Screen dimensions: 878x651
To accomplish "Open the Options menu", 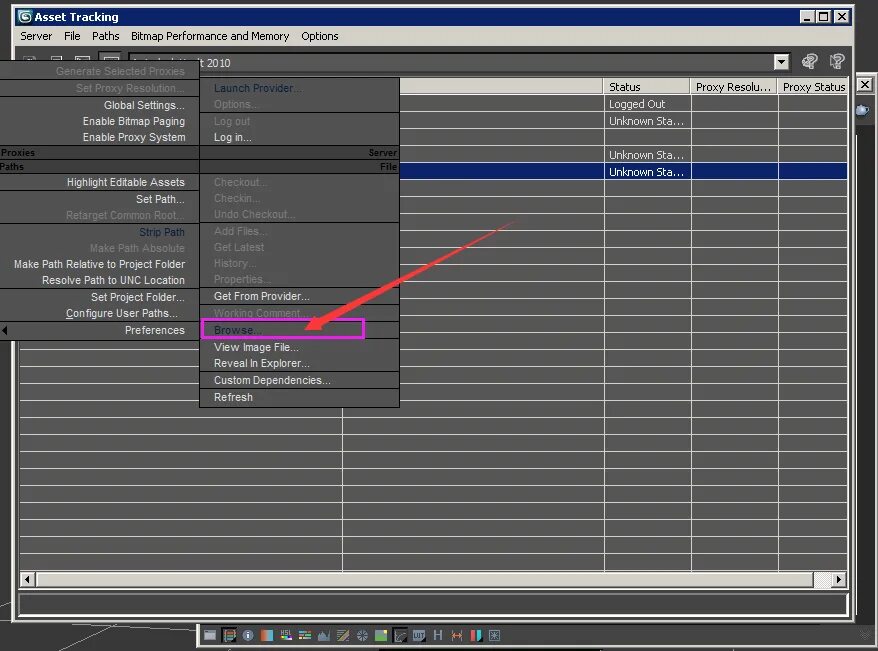I will click(x=319, y=36).
